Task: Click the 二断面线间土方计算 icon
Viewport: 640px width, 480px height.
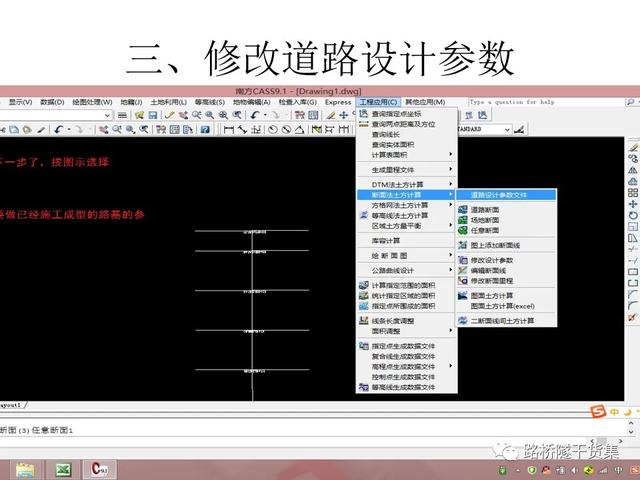Action: [x=462, y=320]
